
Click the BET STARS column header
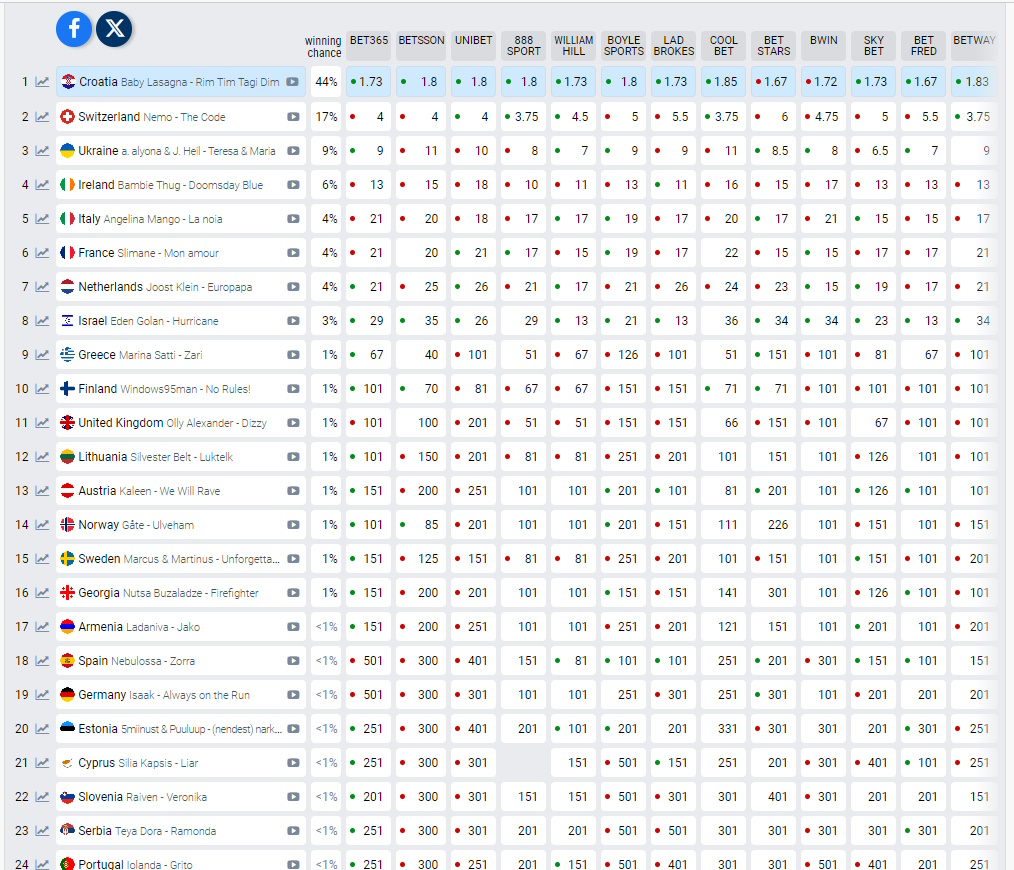[x=773, y=45]
